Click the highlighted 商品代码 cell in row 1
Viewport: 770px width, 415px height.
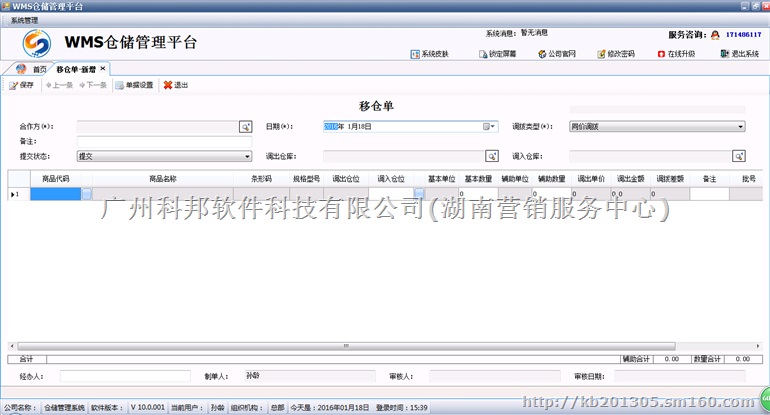[55, 194]
